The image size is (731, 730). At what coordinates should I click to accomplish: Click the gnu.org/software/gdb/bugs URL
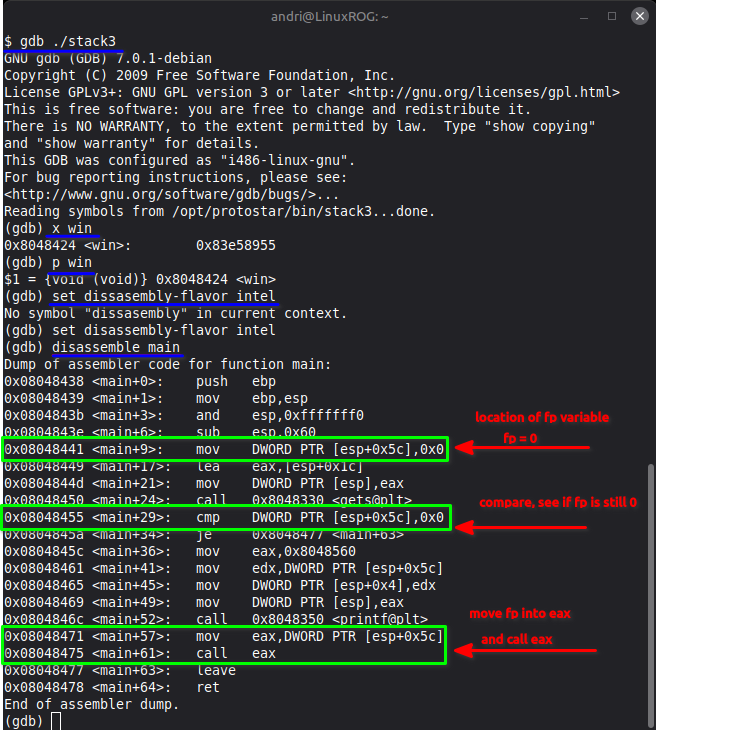point(160,194)
